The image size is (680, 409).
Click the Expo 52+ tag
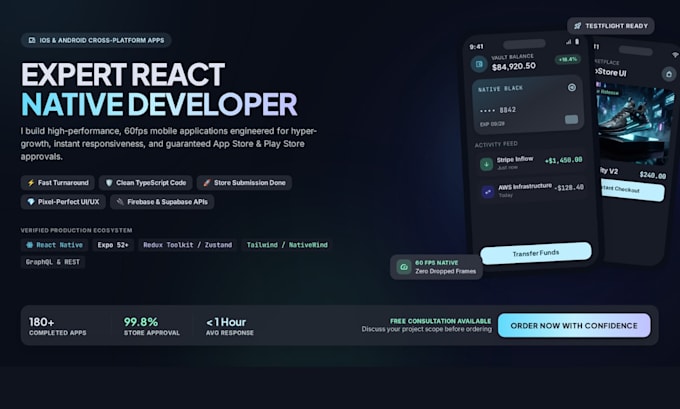pos(113,245)
